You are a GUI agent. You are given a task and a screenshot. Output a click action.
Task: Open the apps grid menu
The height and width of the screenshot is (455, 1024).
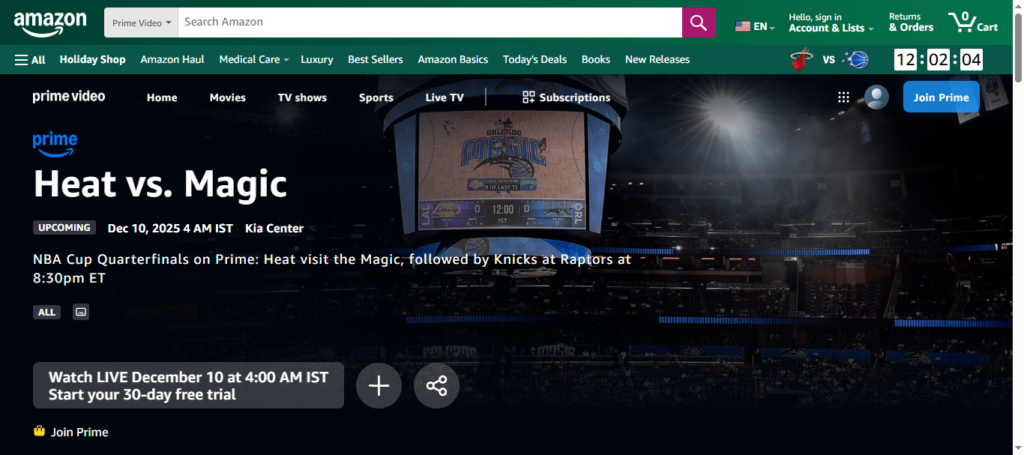(843, 97)
